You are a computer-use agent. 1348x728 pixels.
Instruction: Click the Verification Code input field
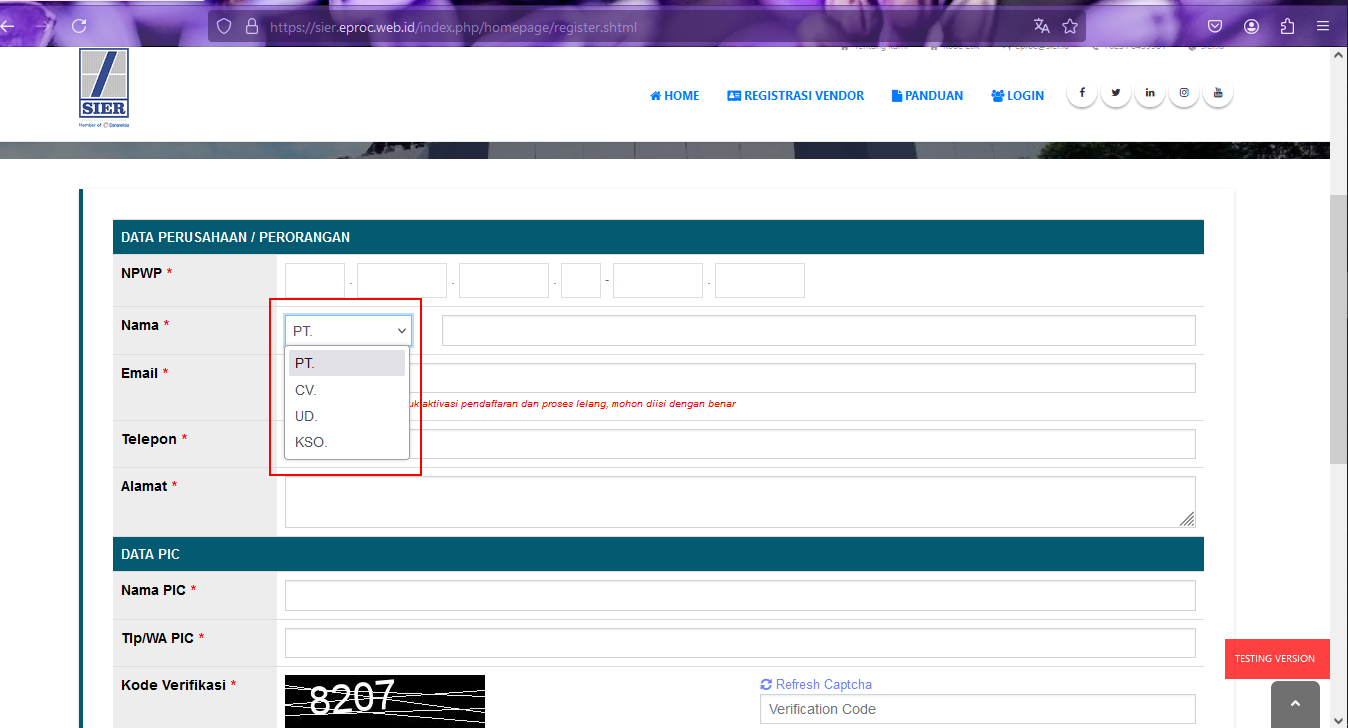(x=978, y=709)
